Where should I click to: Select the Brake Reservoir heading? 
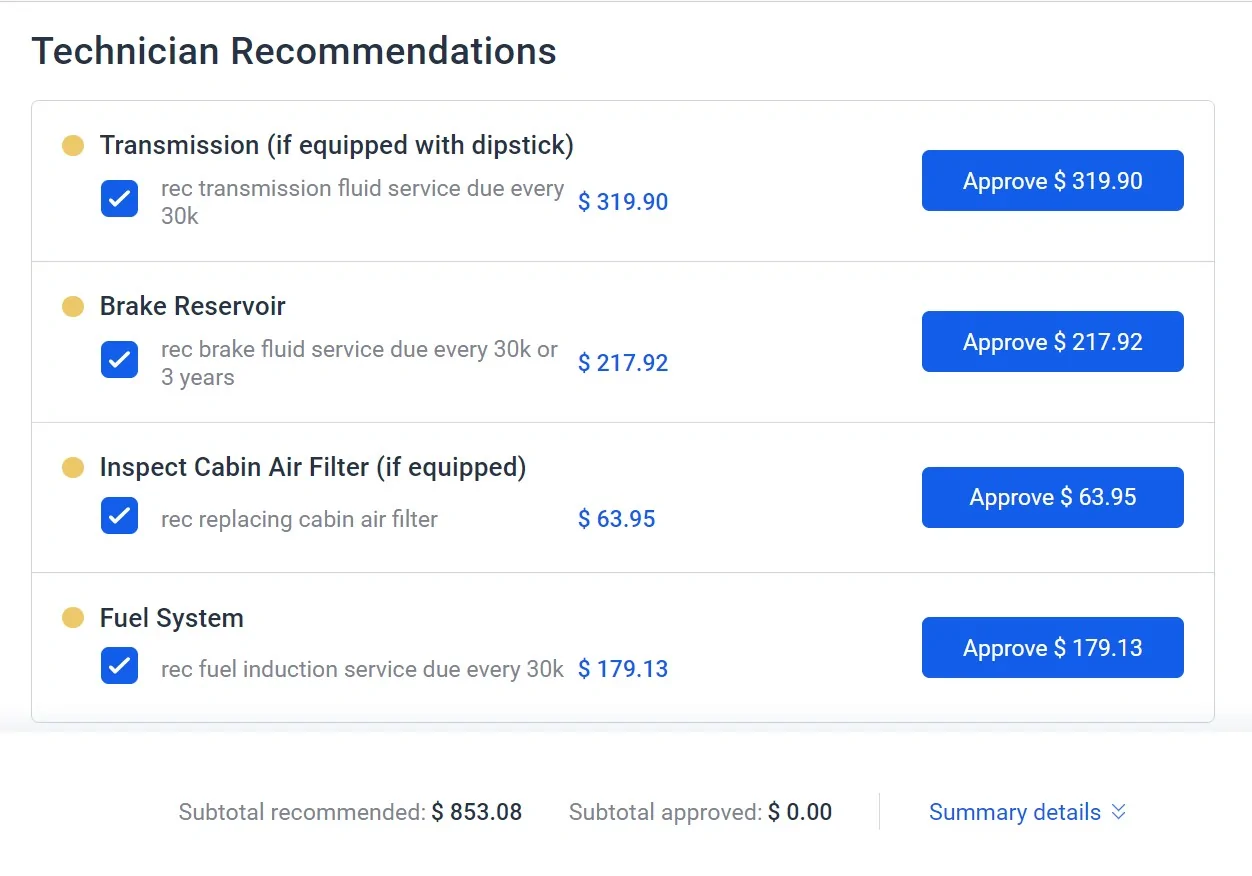(x=193, y=306)
